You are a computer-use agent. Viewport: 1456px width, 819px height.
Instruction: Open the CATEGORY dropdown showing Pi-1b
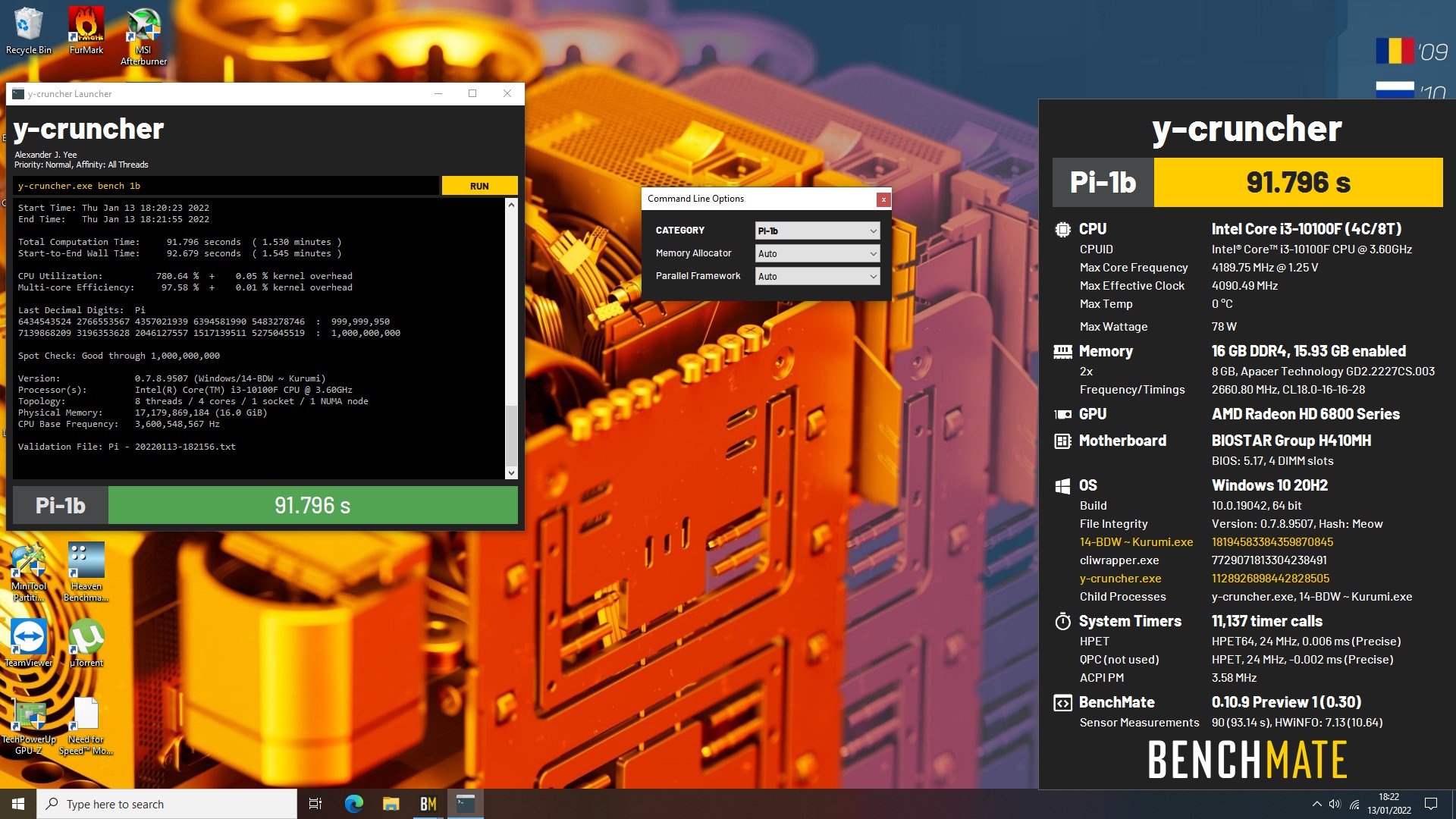pyautogui.click(x=817, y=231)
